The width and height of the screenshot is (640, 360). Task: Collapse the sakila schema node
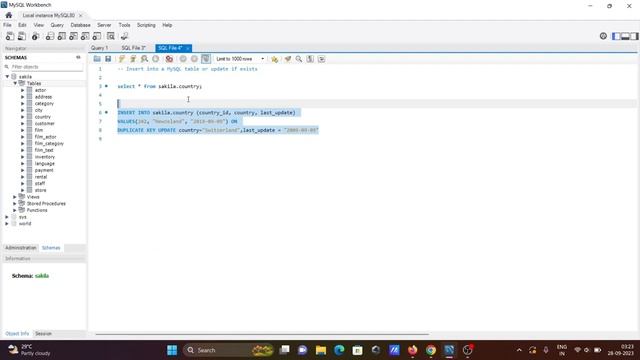pyautogui.click(x=7, y=76)
